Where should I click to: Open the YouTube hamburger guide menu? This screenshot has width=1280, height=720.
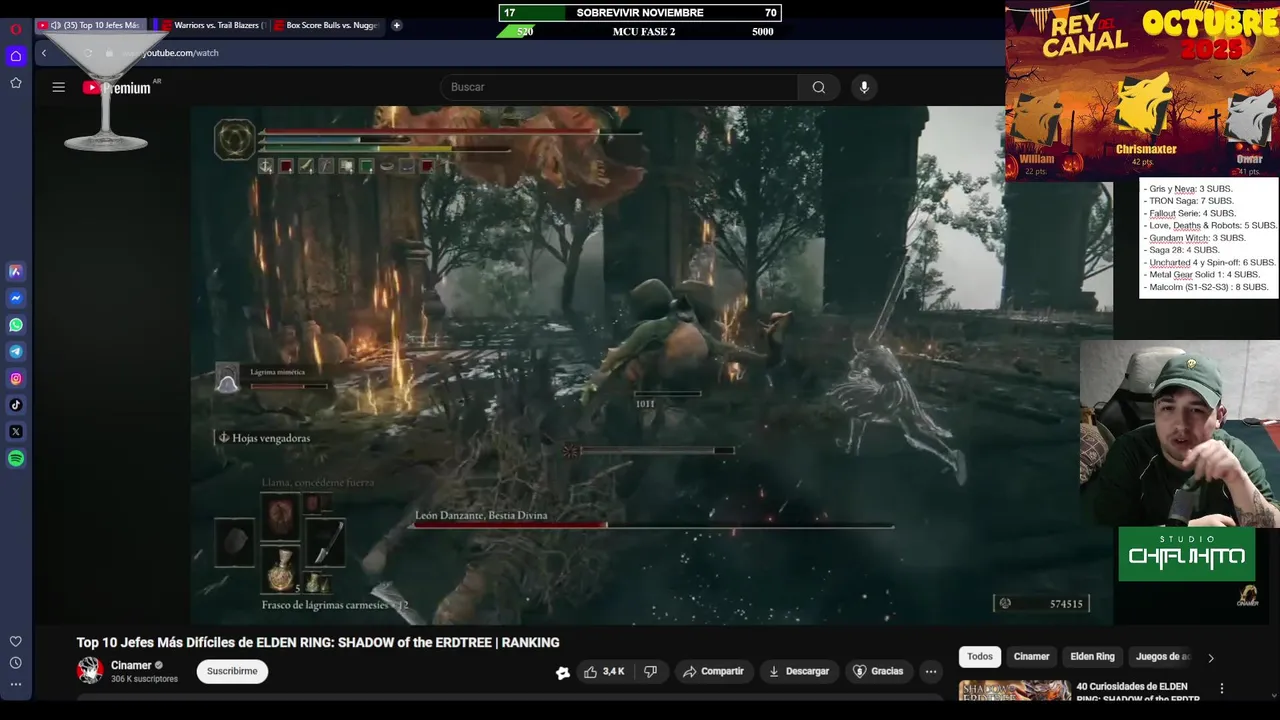[59, 87]
